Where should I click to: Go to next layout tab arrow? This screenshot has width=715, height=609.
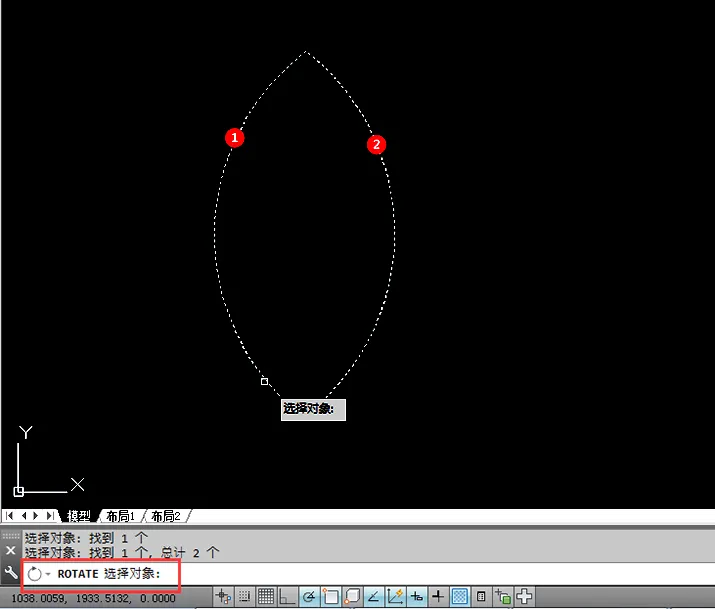[x=36, y=516]
